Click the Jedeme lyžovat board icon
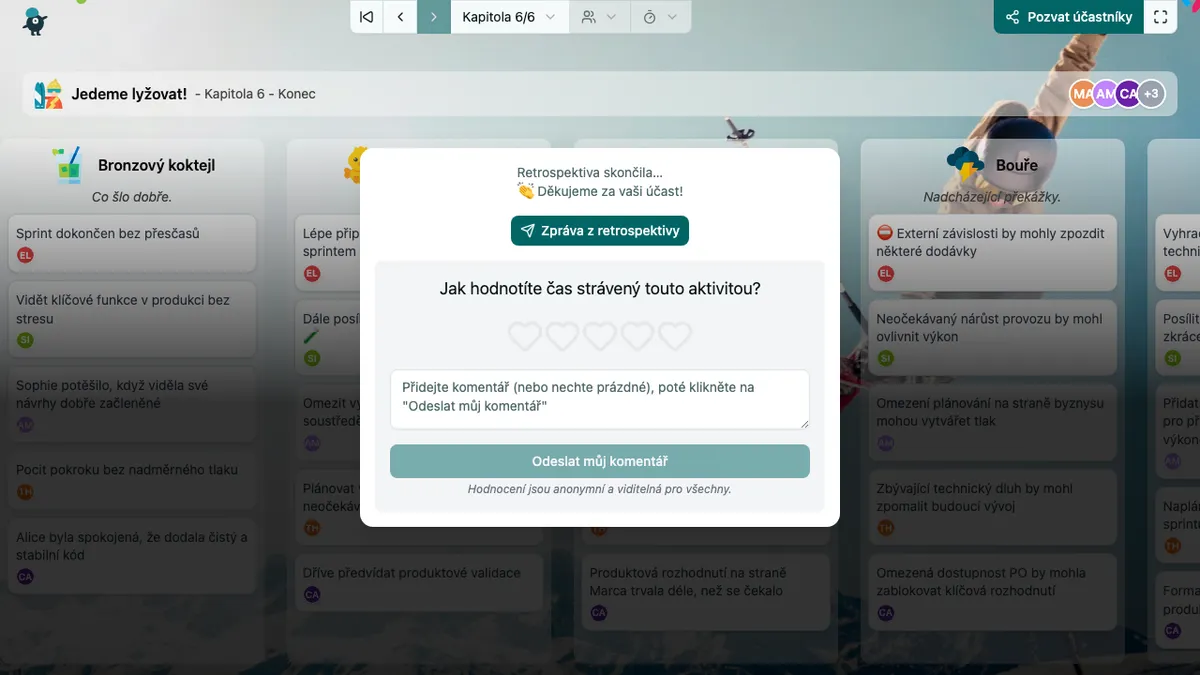1200x675 pixels. click(48, 94)
